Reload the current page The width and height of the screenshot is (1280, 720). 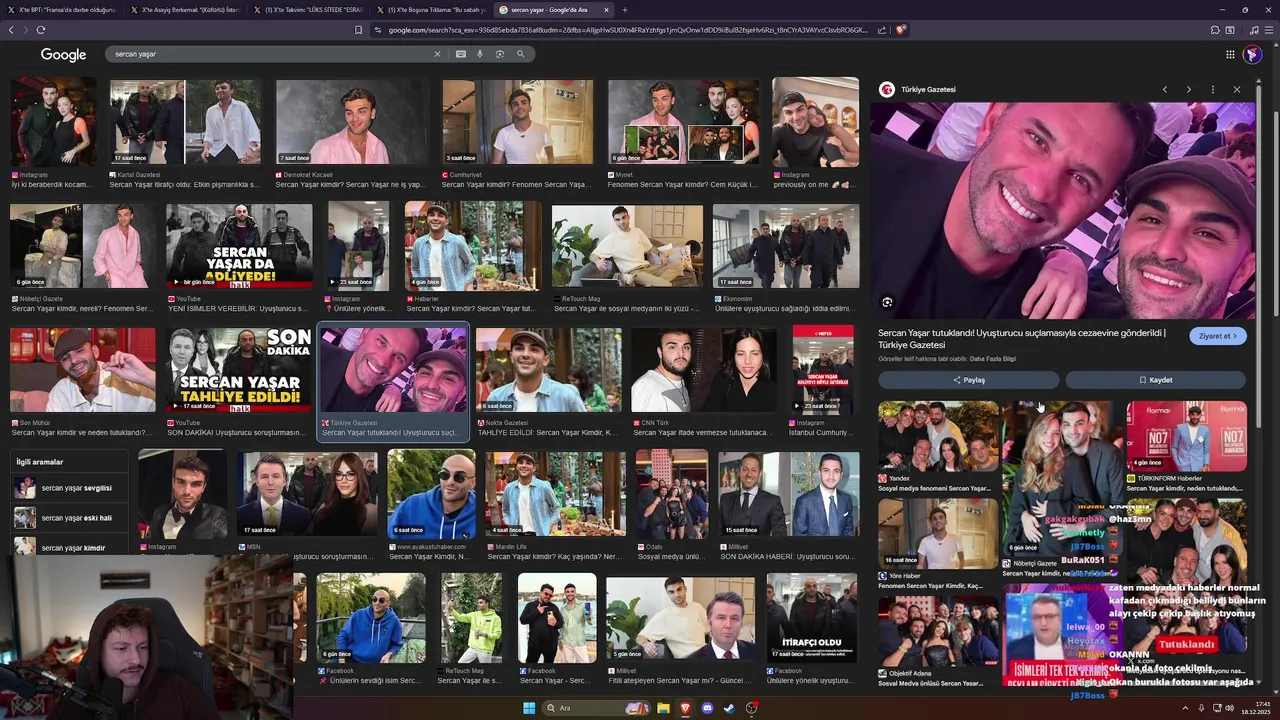click(x=40, y=30)
